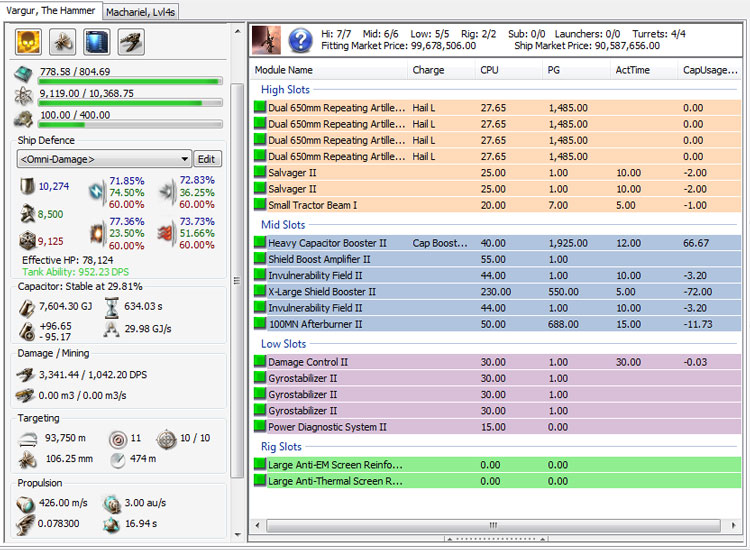Sort by the ActTime column header

click(644, 70)
